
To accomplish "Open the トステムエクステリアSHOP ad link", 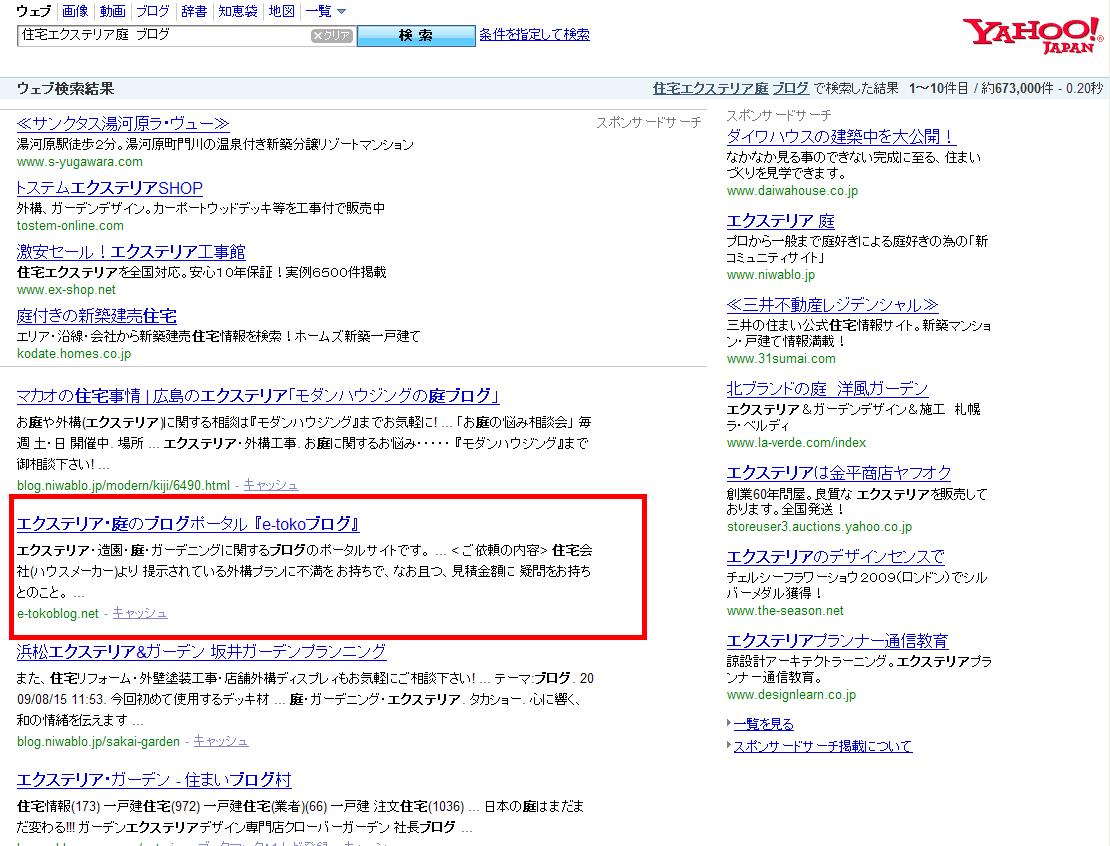I will click(x=110, y=188).
